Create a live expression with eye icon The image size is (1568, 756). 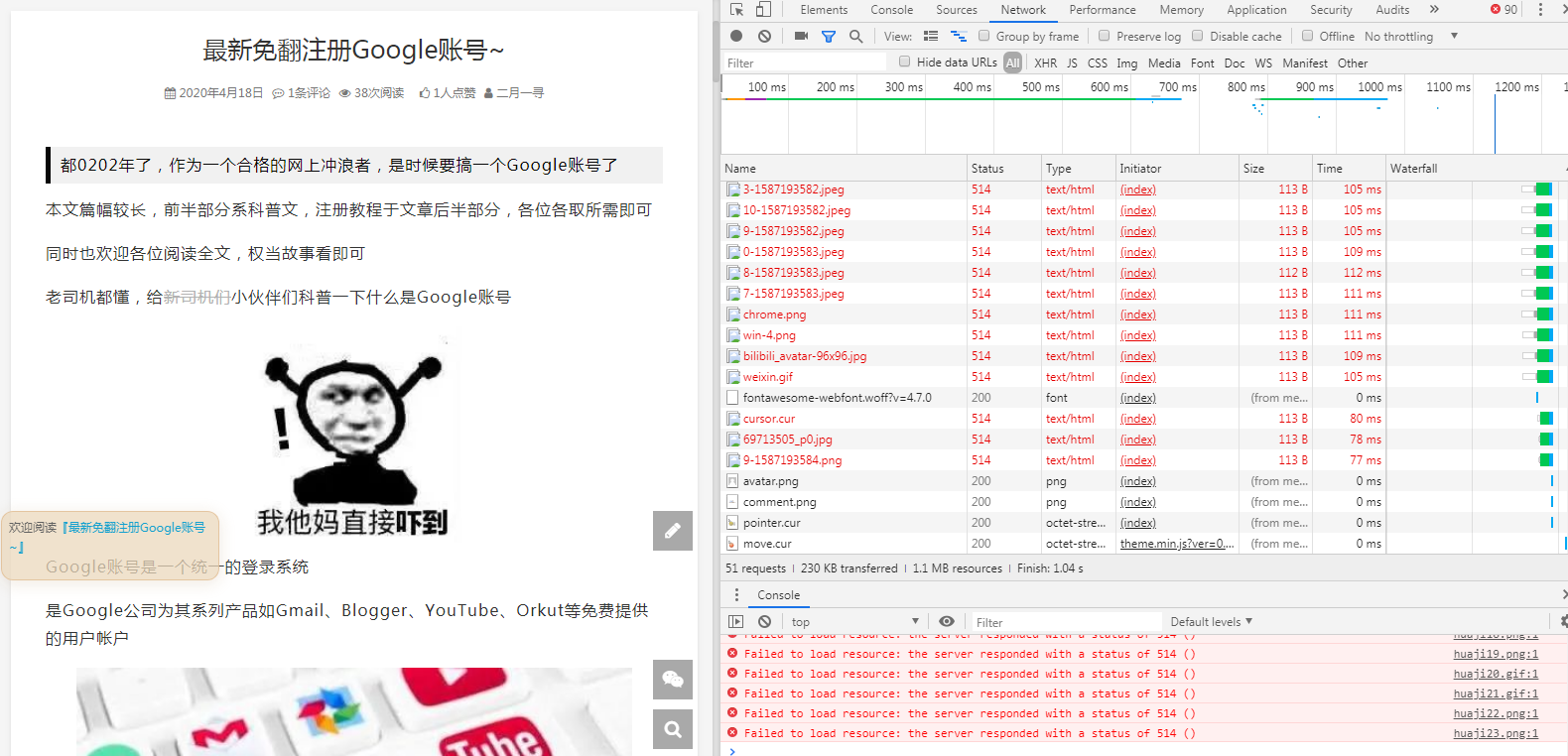[947, 622]
